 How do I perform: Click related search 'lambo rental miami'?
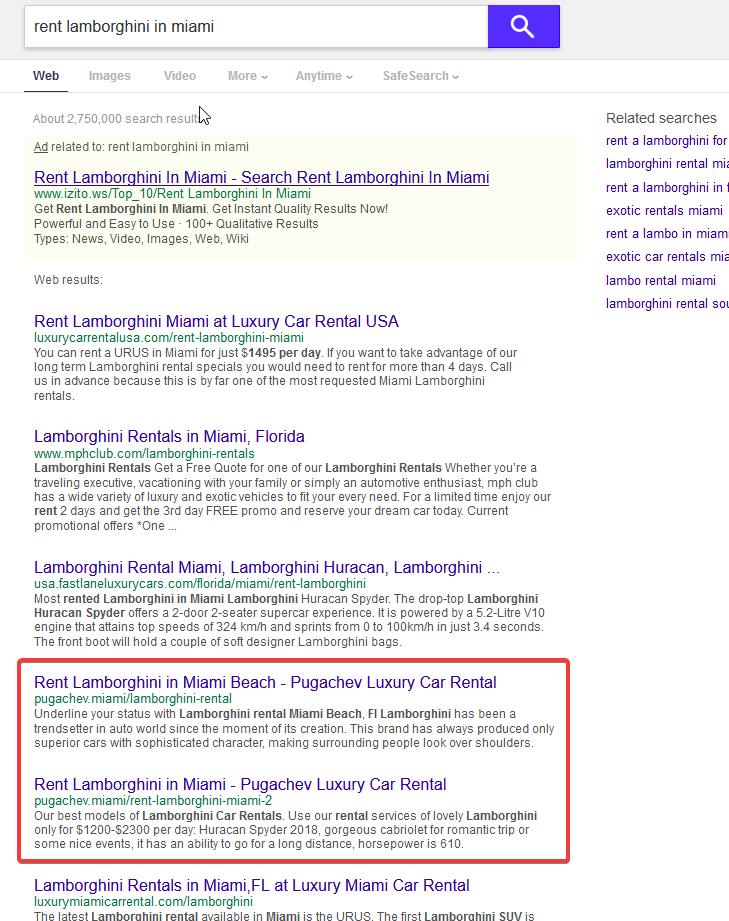pyautogui.click(x=661, y=281)
